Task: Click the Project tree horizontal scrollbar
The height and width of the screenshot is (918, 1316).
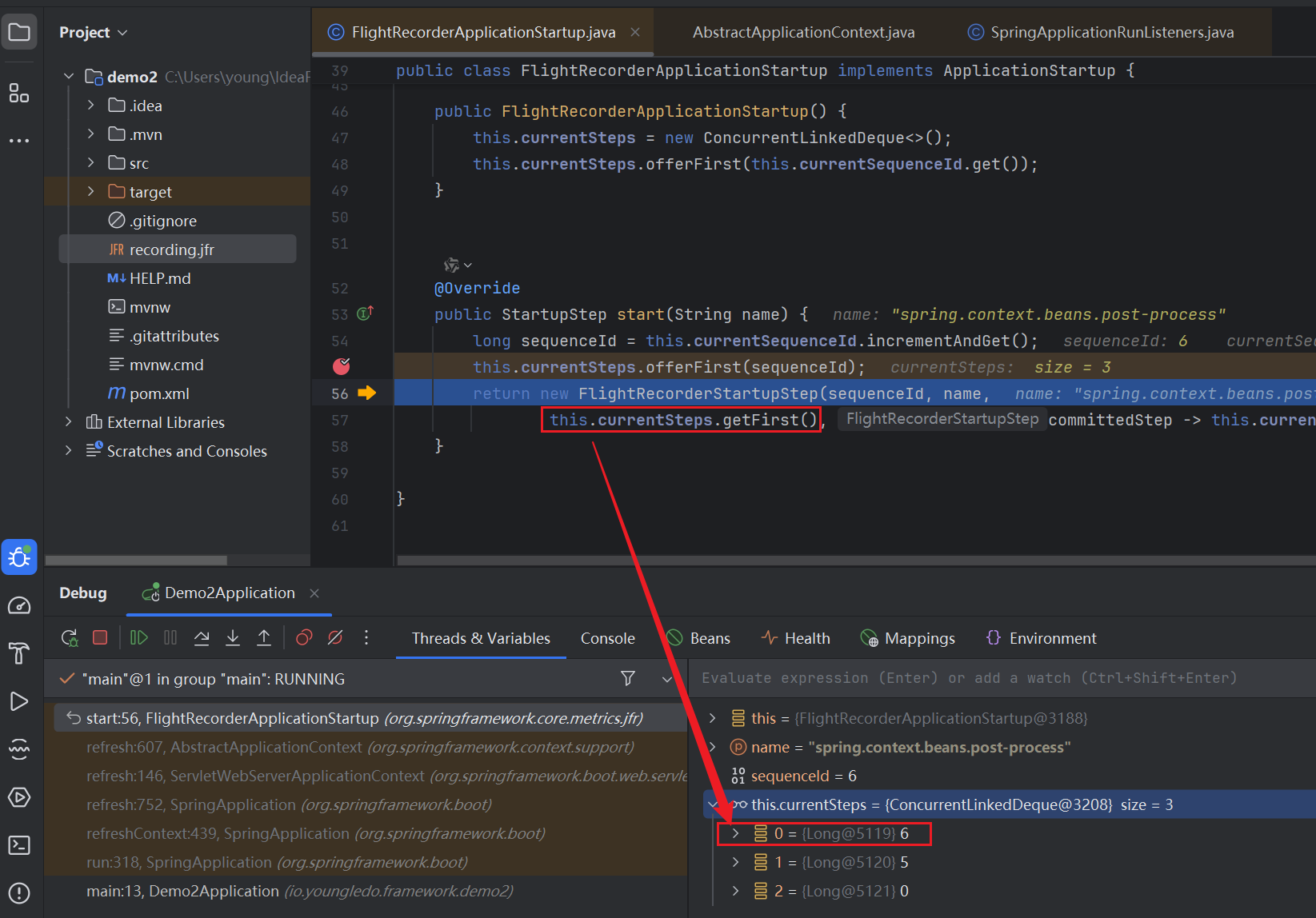Action: tap(136, 560)
